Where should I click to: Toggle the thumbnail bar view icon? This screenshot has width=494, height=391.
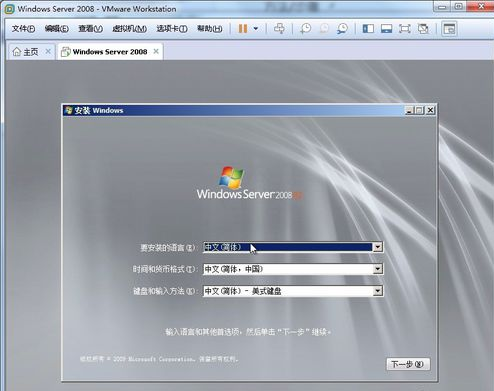[x=386, y=29]
